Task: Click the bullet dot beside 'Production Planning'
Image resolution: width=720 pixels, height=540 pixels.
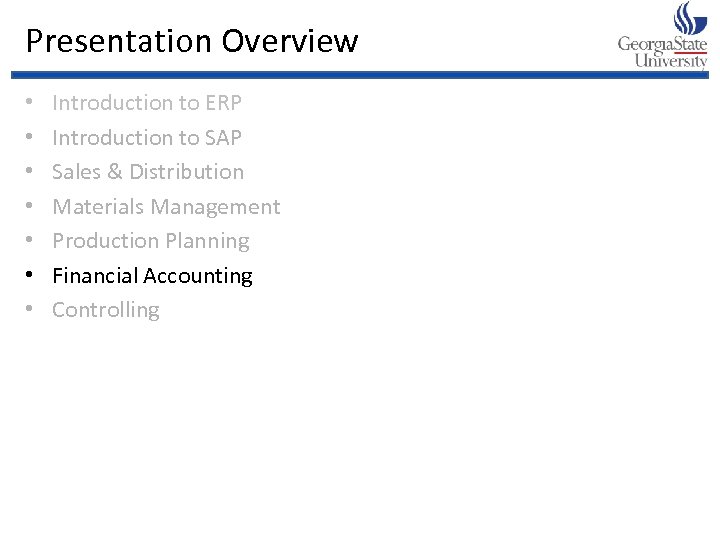Action: click(x=31, y=241)
